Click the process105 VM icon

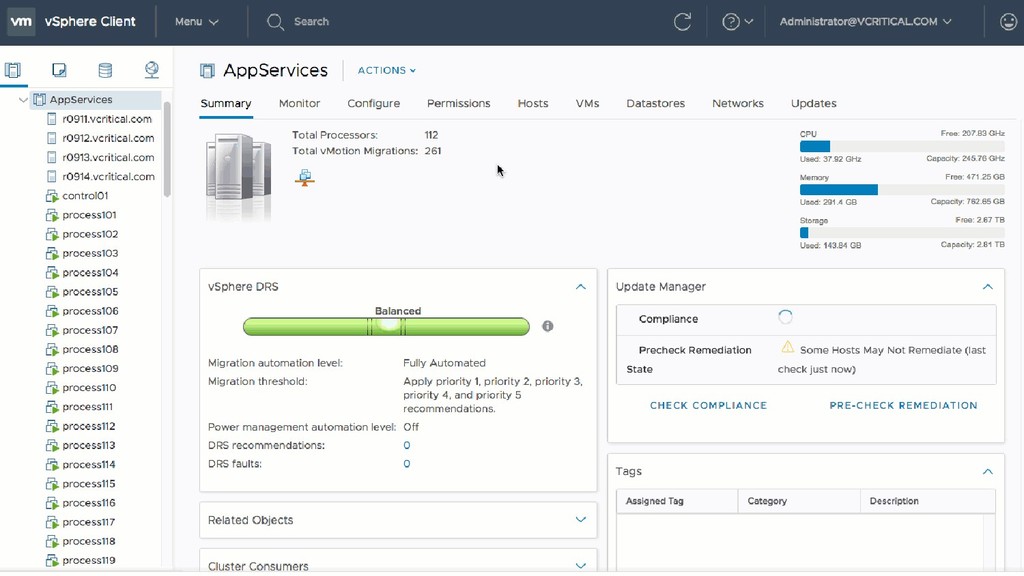(x=52, y=291)
